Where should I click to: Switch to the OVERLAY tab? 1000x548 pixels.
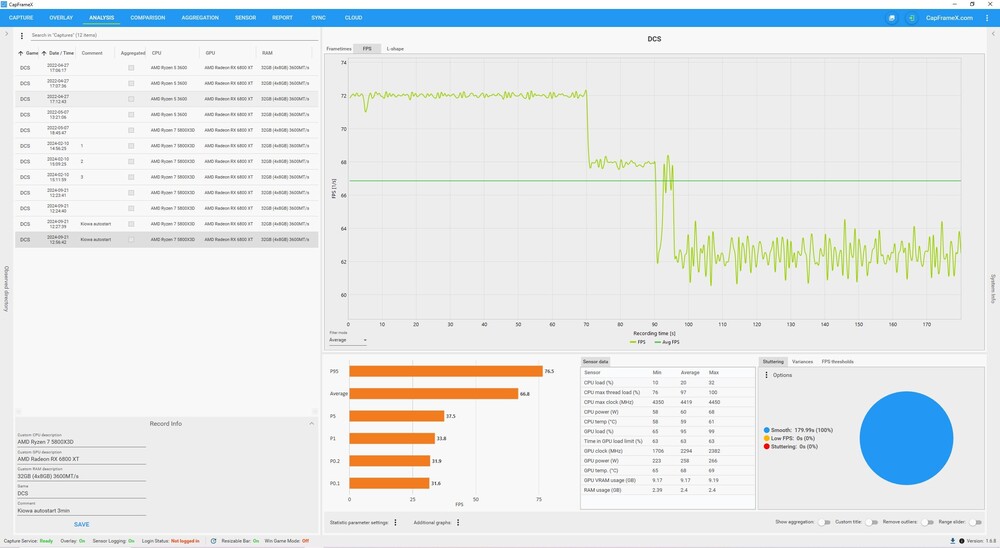pyautogui.click(x=61, y=18)
